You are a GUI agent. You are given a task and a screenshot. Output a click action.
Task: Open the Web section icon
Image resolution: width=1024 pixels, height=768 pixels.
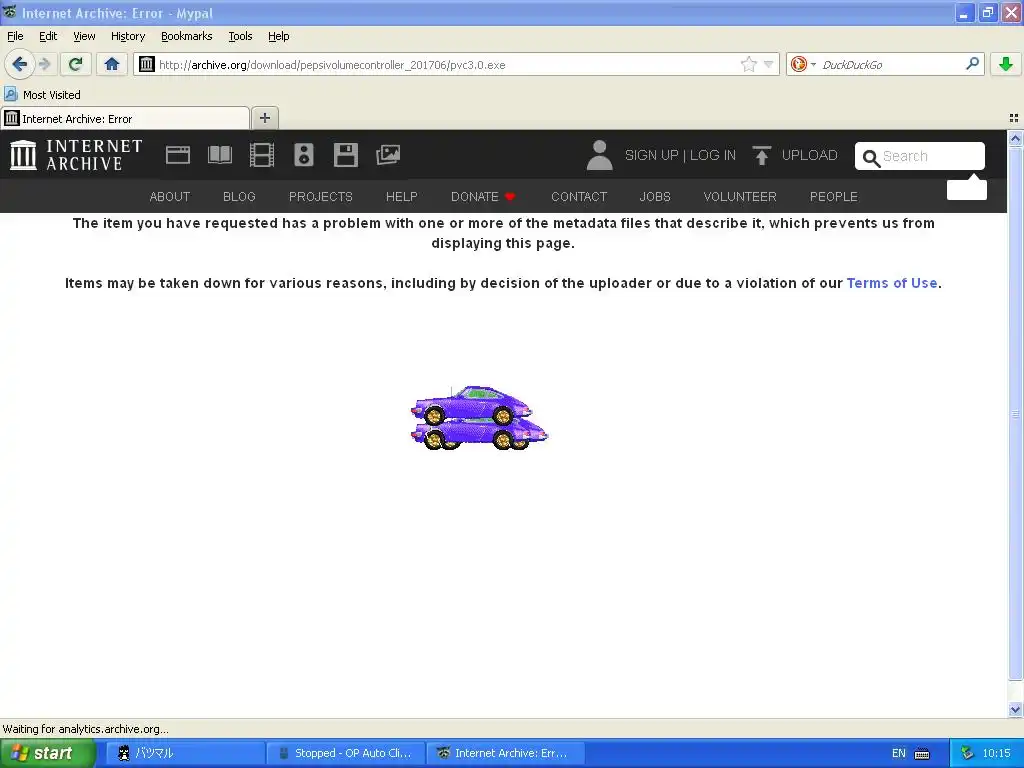(178, 155)
